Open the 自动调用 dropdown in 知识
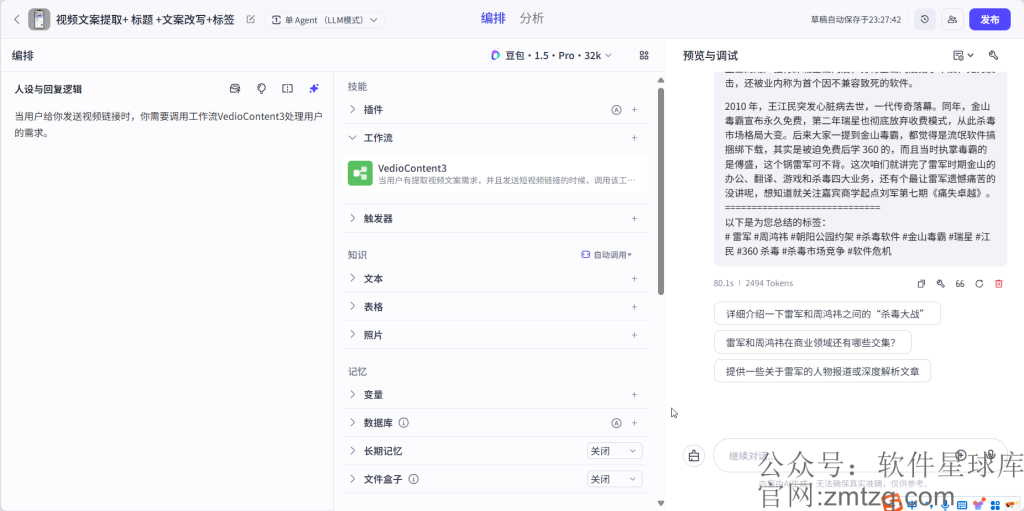This screenshot has height=511, width=1024. 607,255
